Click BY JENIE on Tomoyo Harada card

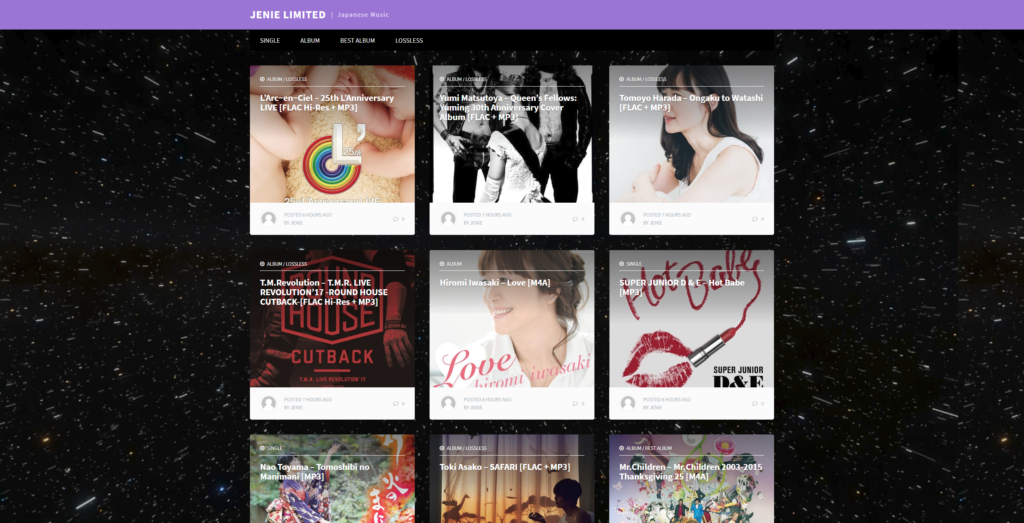pos(652,223)
